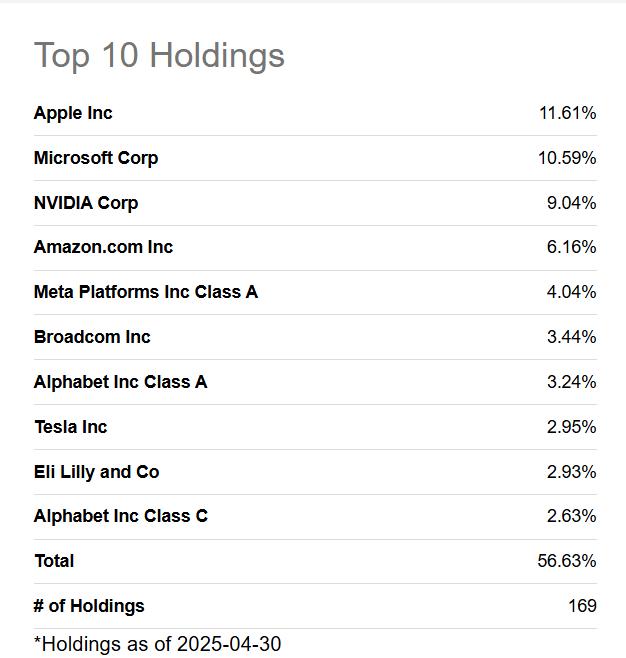
Task: Select the 9.04% NVIDIA percentage
Action: tap(571, 203)
